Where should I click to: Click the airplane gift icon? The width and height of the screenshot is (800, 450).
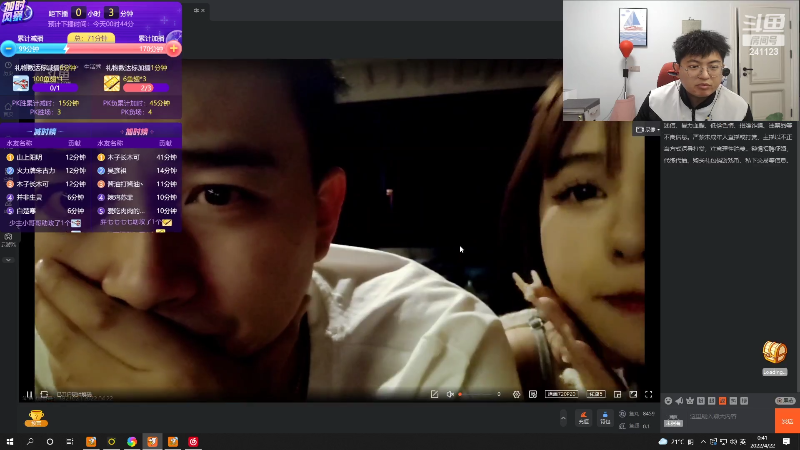tap(20, 83)
